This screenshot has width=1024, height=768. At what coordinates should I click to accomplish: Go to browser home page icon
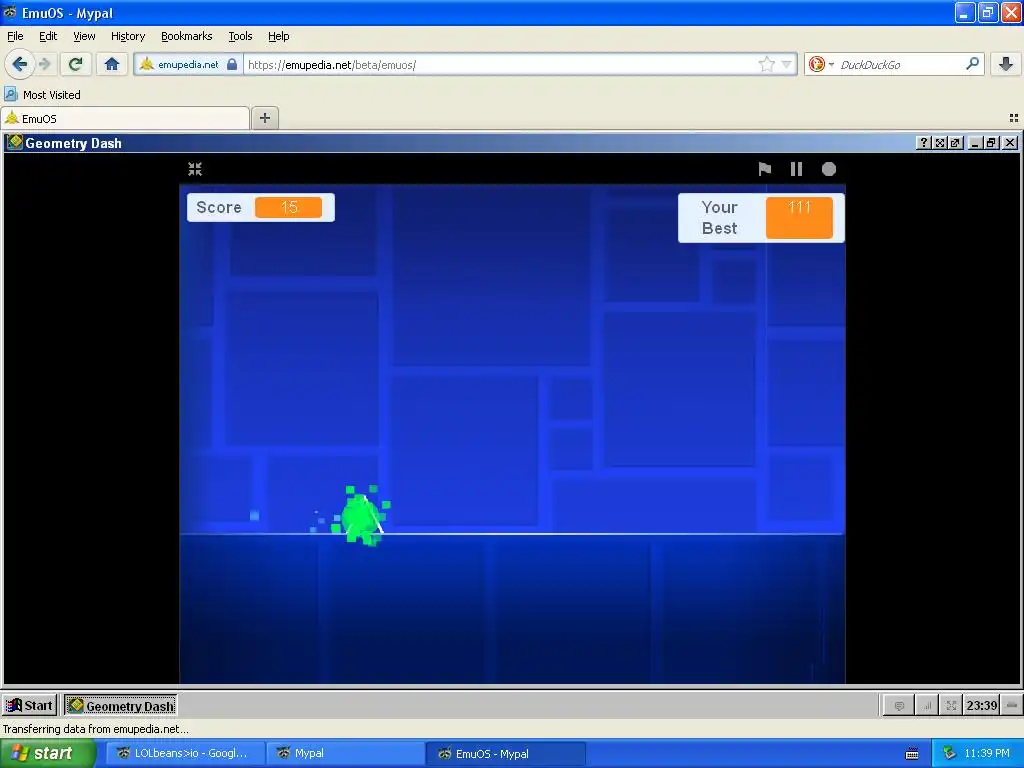click(x=112, y=64)
